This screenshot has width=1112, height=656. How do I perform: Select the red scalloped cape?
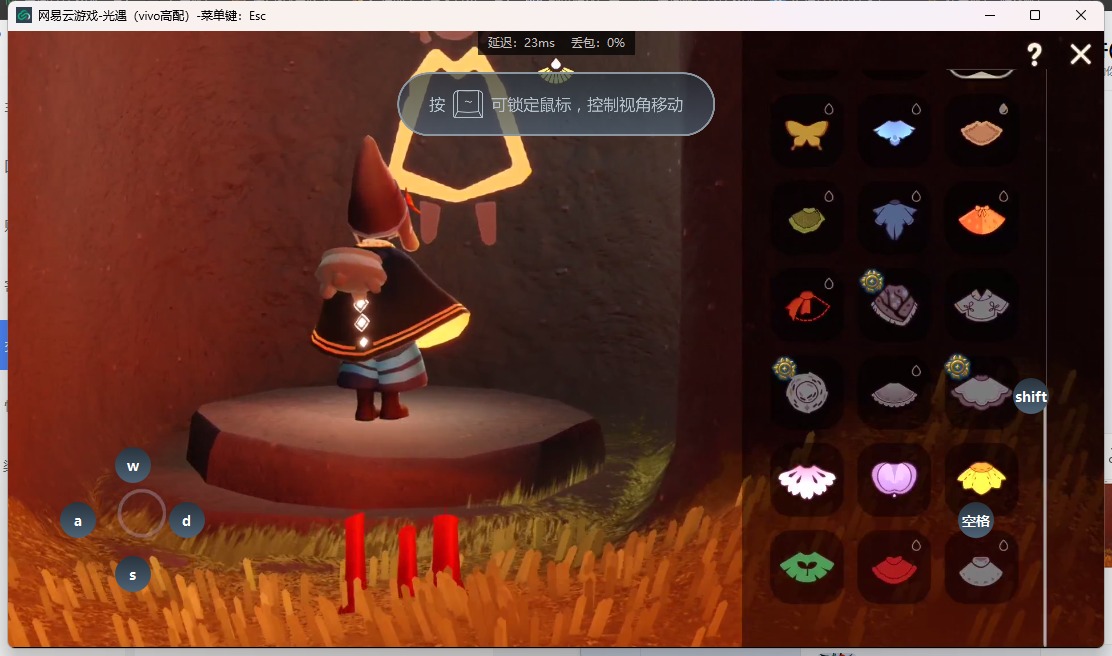point(894,567)
